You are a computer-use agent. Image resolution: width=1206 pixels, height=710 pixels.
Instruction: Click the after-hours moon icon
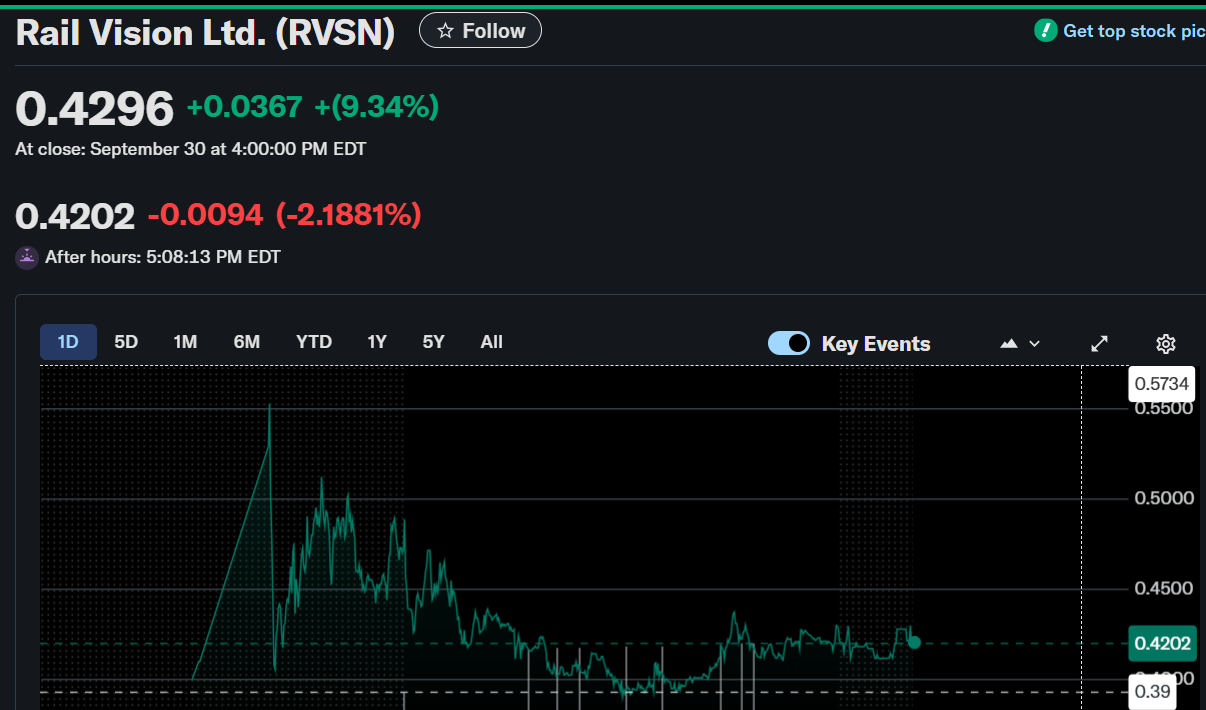tap(27, 257)
